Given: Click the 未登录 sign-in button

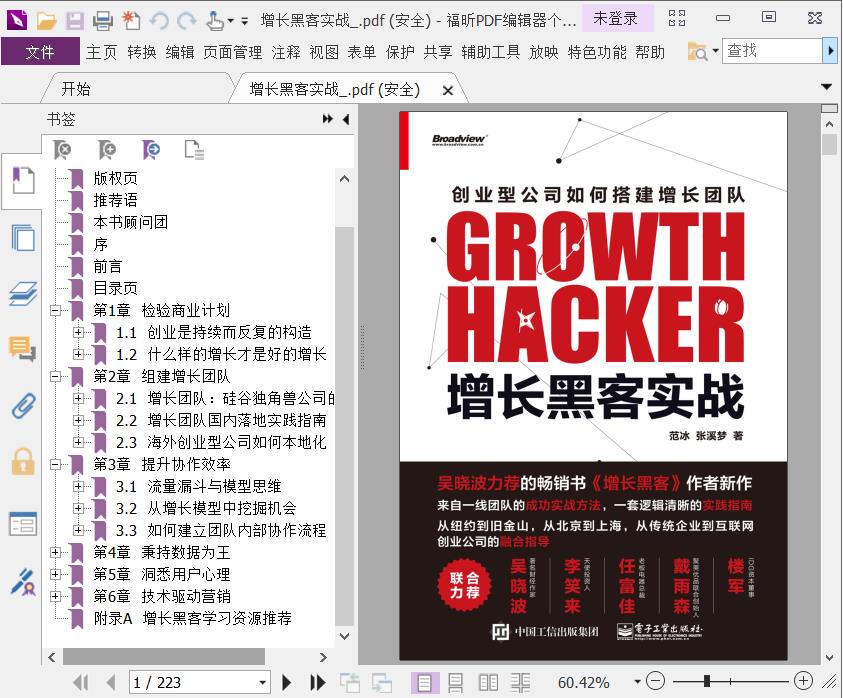Looking at the screenshot, I should [616, 18].
